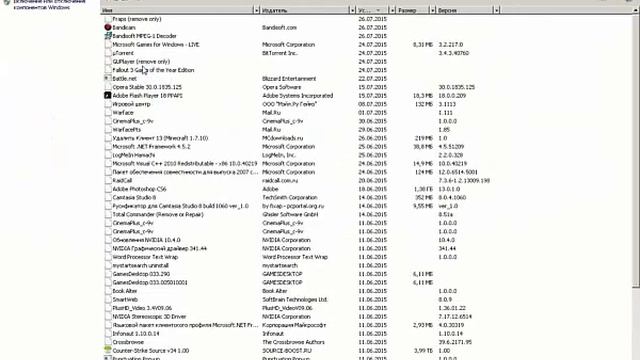This screenshot has width=640, height=360.
Task: Click the icon beside Opera Stable
Action: coord(108,87)
